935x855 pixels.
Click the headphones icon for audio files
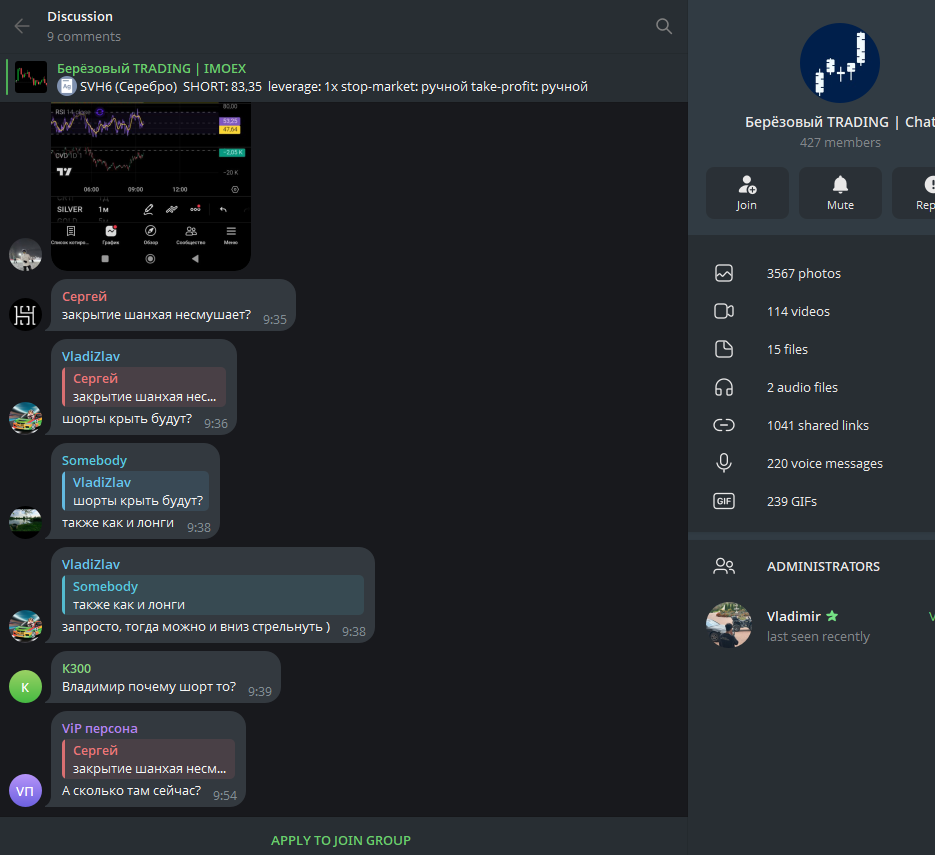(x=724, y=388)
